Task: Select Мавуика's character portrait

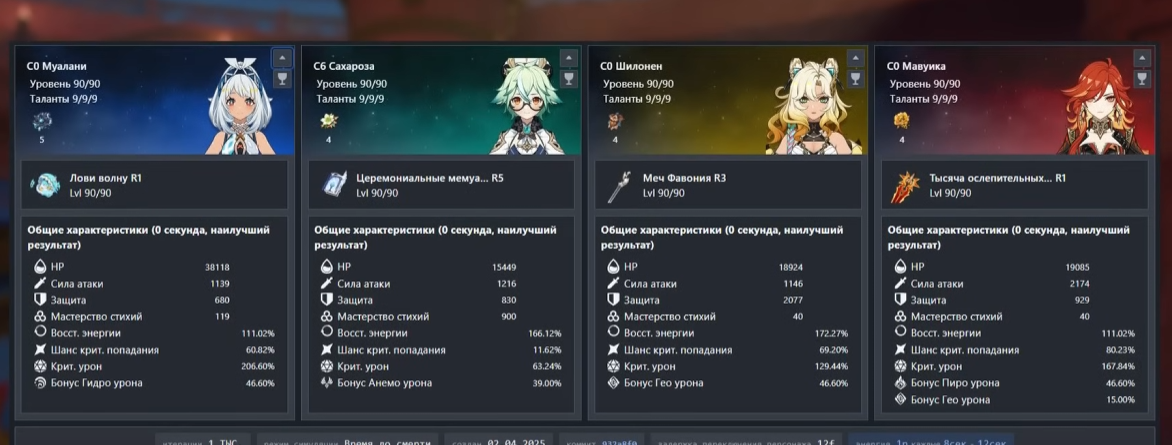Action: [1100, 107]
